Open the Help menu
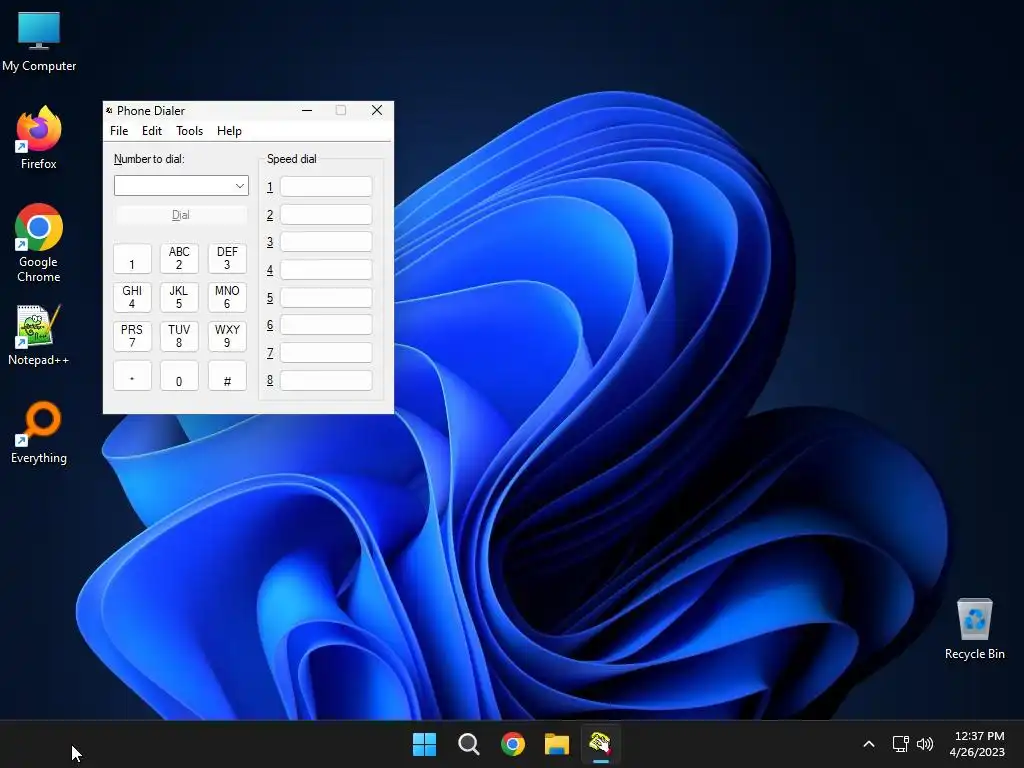The width and height of the screenshot is (1024, 768). (229, 131)
